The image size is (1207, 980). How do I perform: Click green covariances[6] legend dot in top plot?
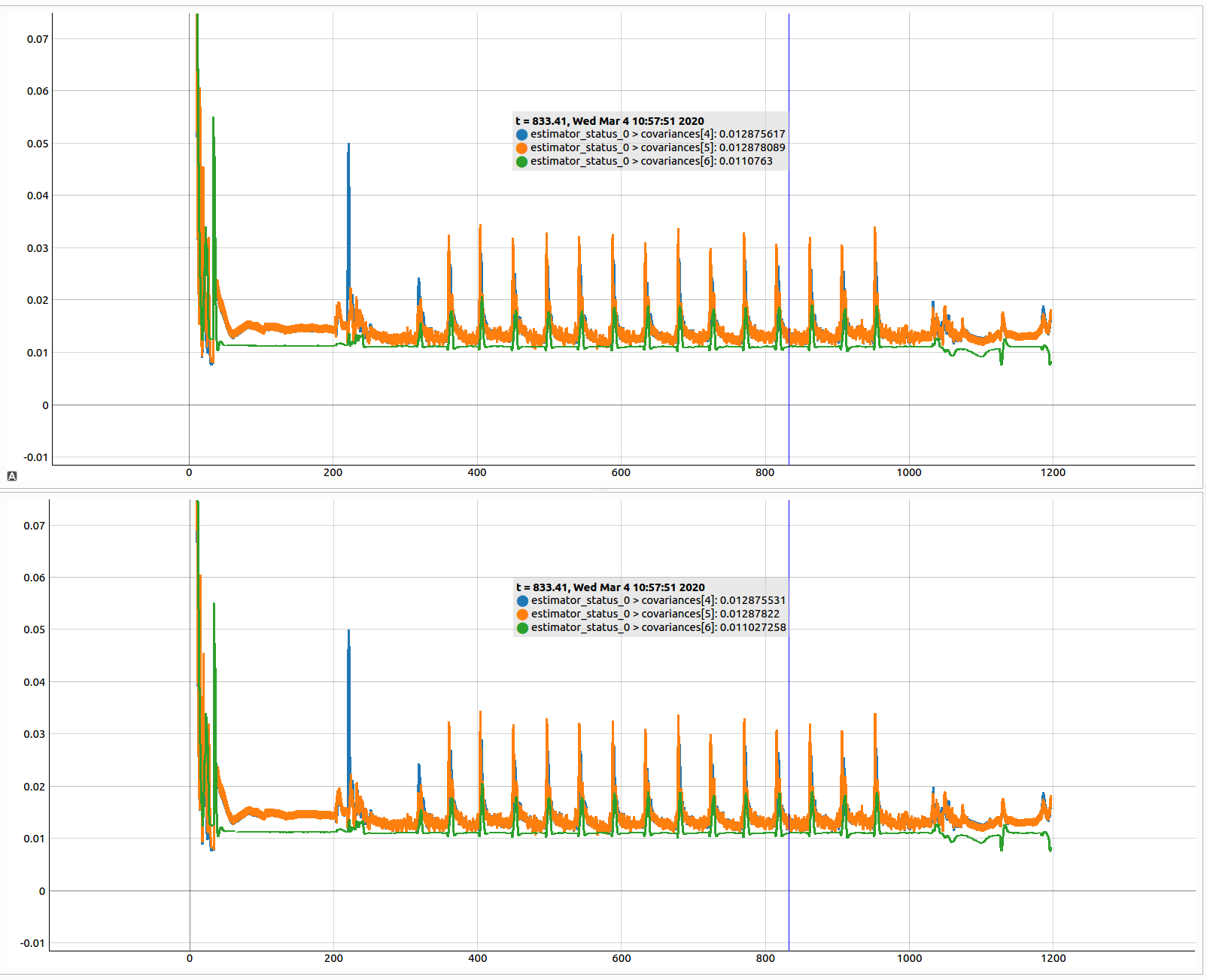point(521,162)
